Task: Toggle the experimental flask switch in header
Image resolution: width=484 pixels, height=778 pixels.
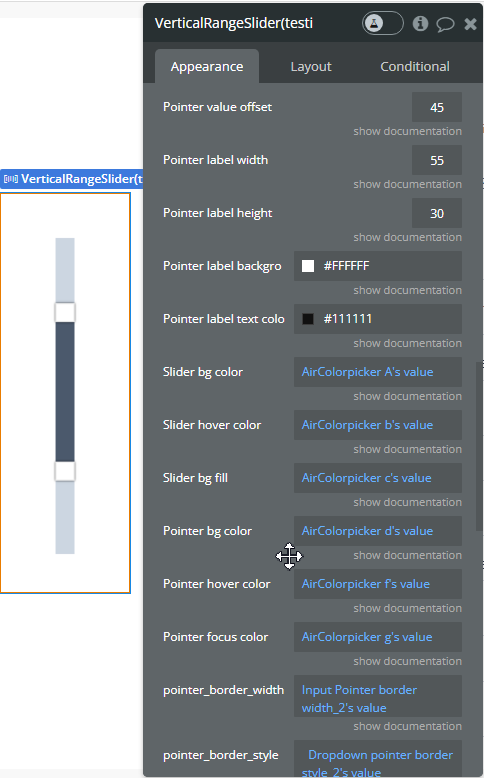Action: tap(382, 23)
